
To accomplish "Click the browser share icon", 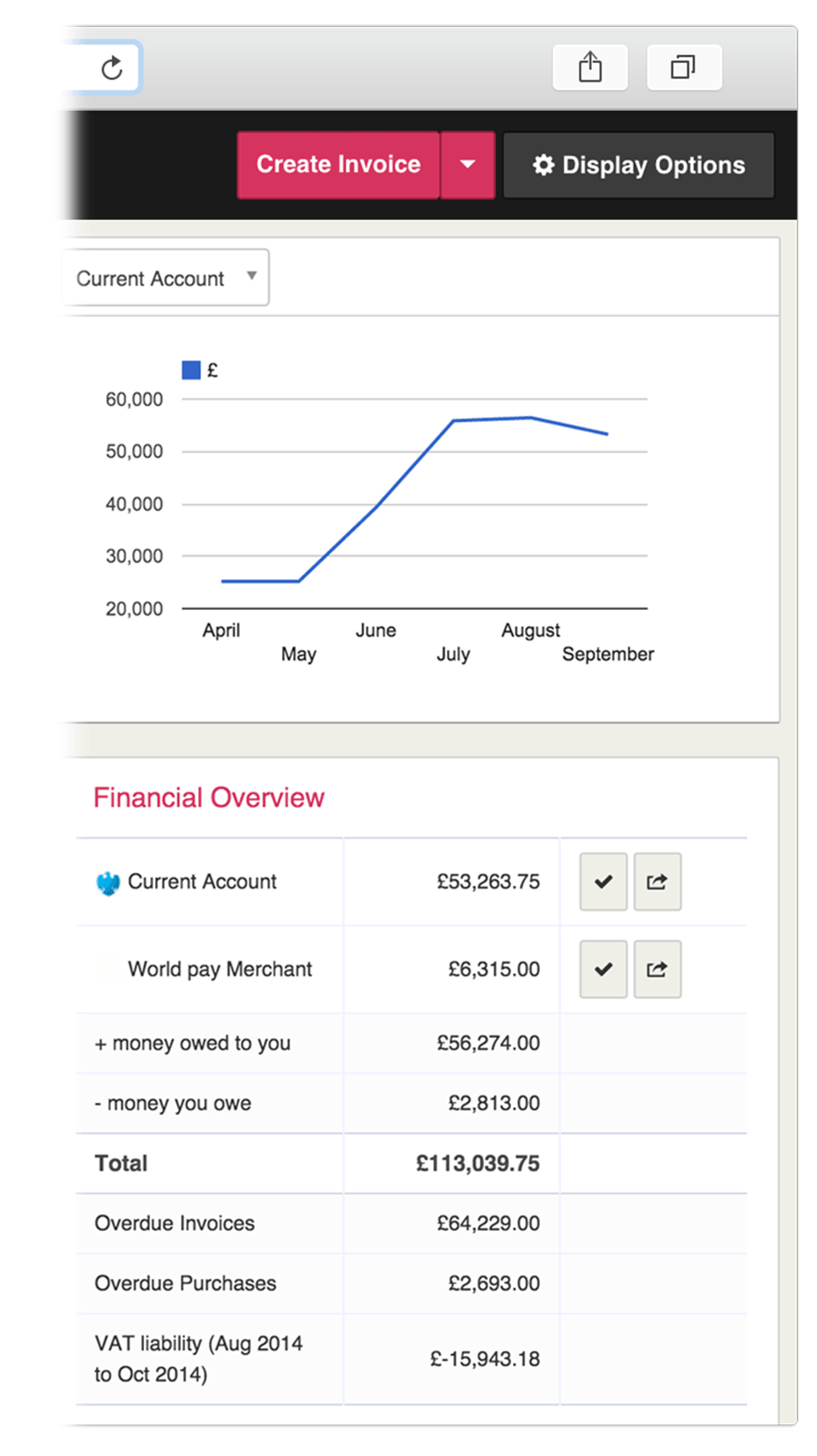I will tap(590, 67).
